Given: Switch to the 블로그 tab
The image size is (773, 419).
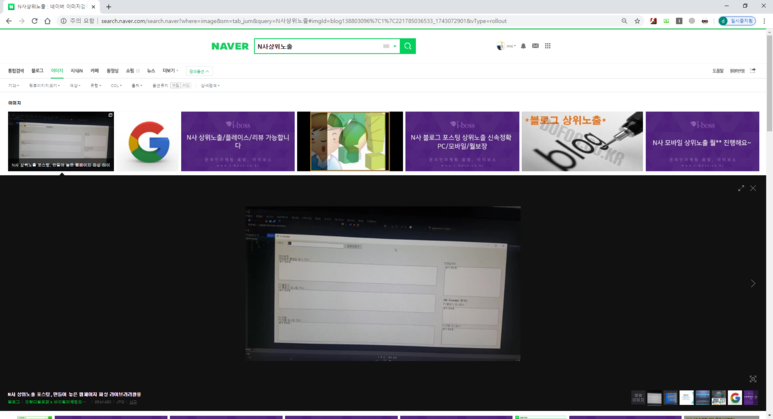Looking at the screenshot, I should (x=37, y=71).
